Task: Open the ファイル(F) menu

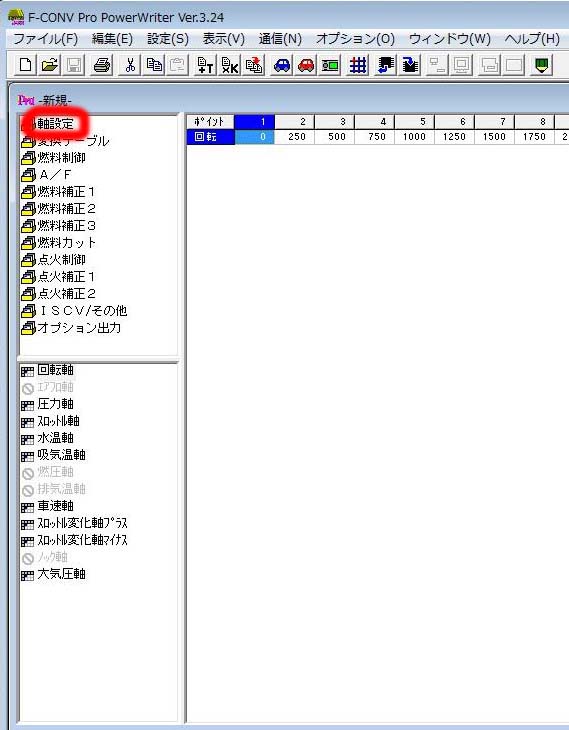Action: click(45, 39)
